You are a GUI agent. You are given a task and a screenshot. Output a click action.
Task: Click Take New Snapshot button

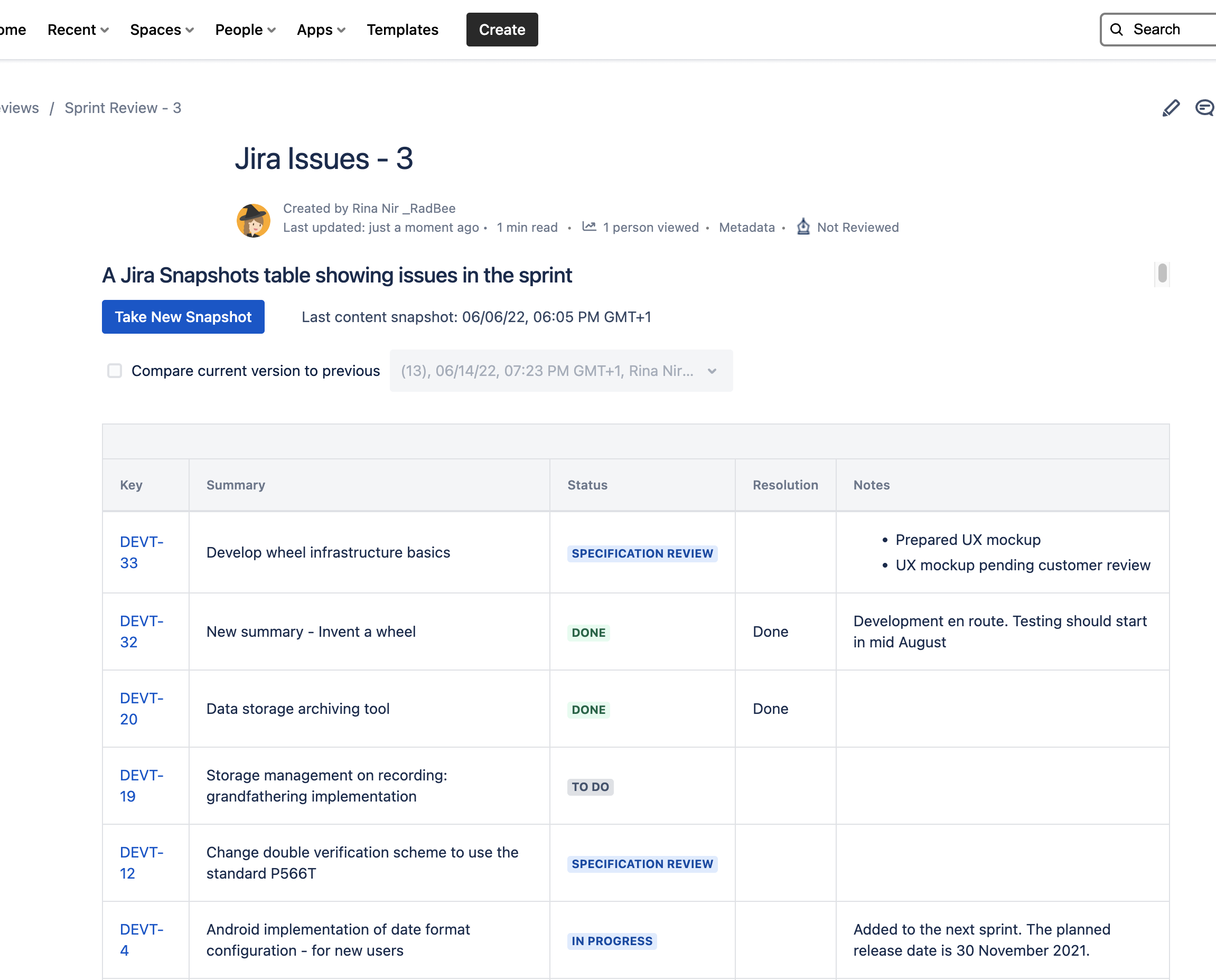point(183,317)
